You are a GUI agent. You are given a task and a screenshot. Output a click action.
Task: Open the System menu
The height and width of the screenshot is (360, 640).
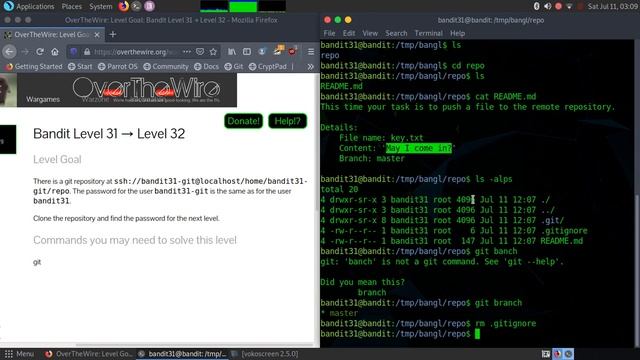(x=101, y=6)
